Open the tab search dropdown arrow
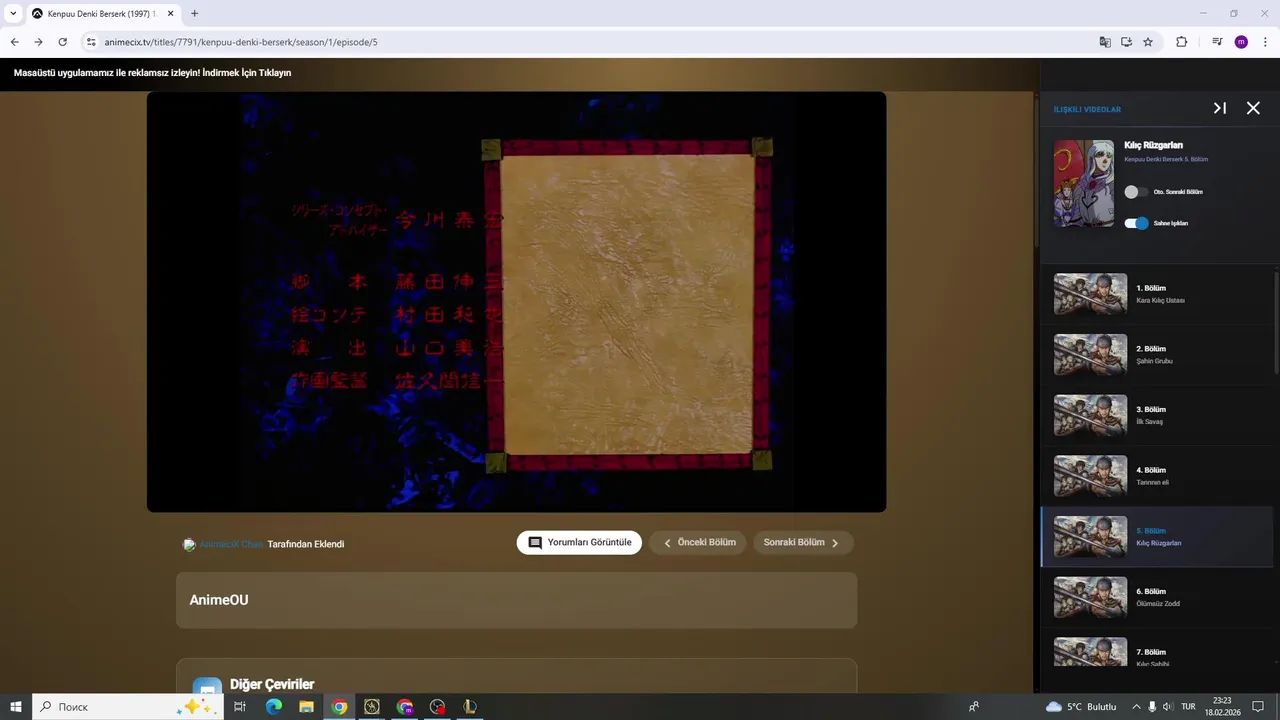The width and height of the screenshot is (1280, 720). [x=13, y=14]
